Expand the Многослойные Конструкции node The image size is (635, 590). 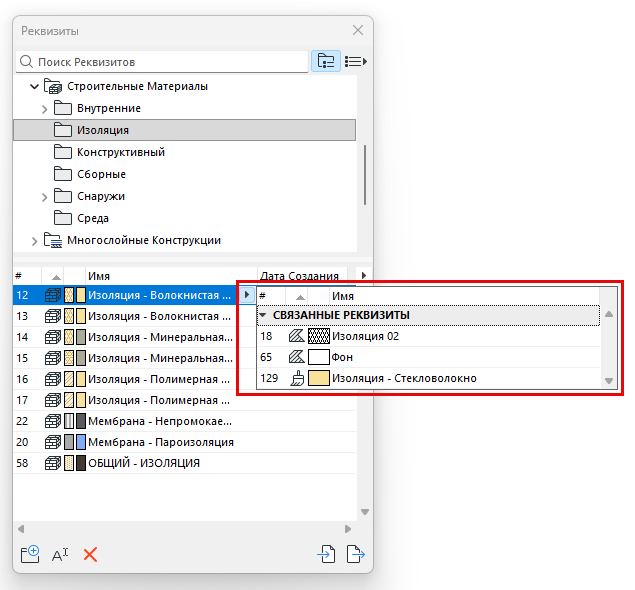34,241
